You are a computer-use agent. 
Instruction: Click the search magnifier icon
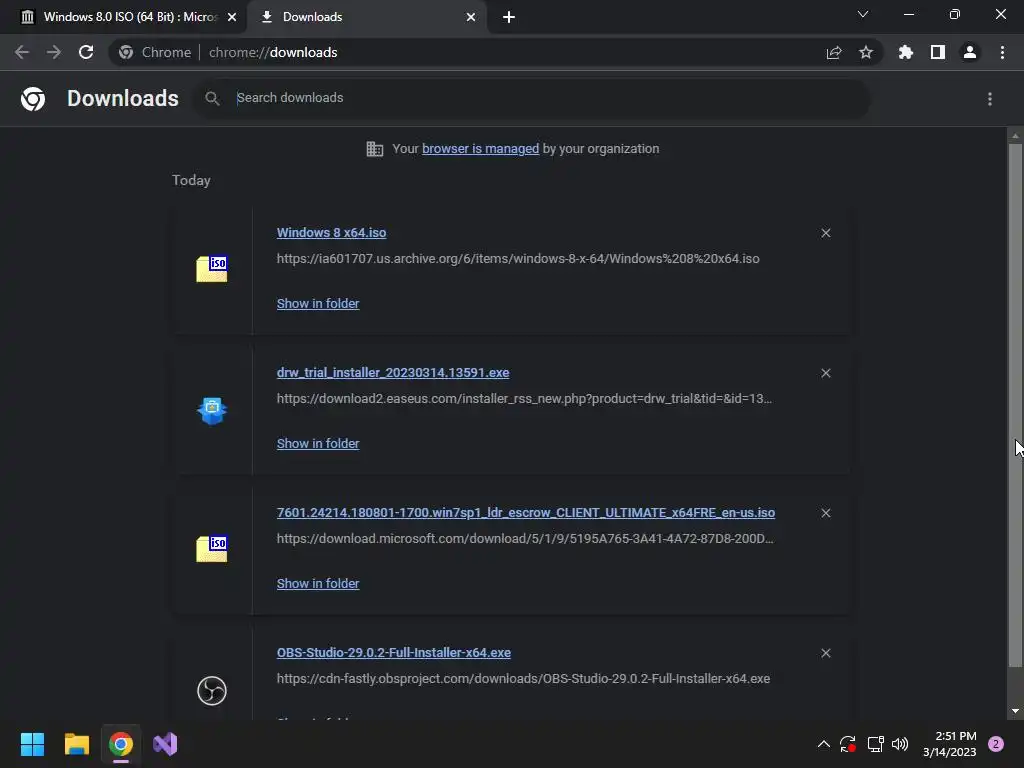pyautogui.click(x=212, y=99)
